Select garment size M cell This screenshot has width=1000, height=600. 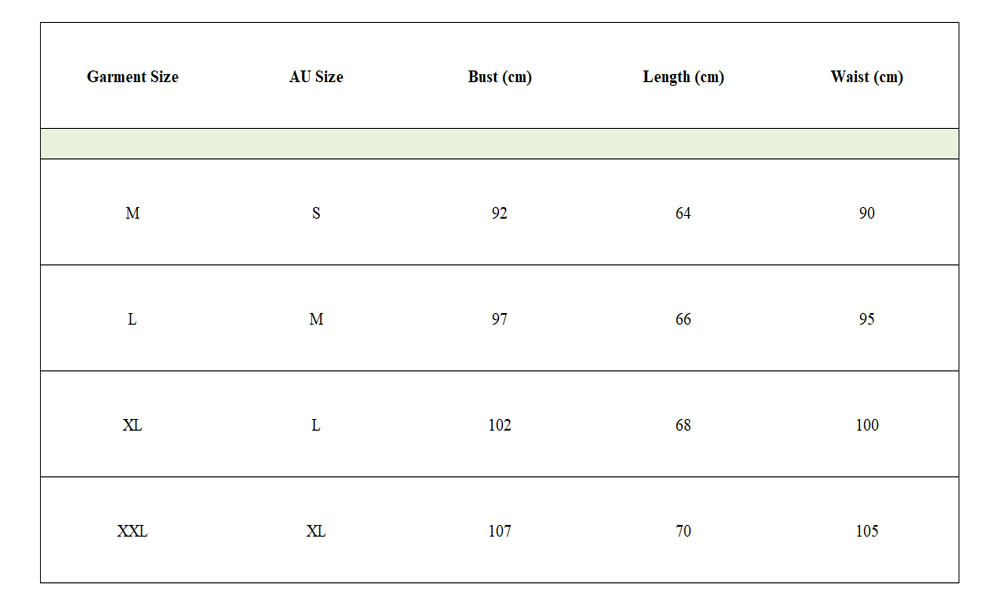(132, 213)
